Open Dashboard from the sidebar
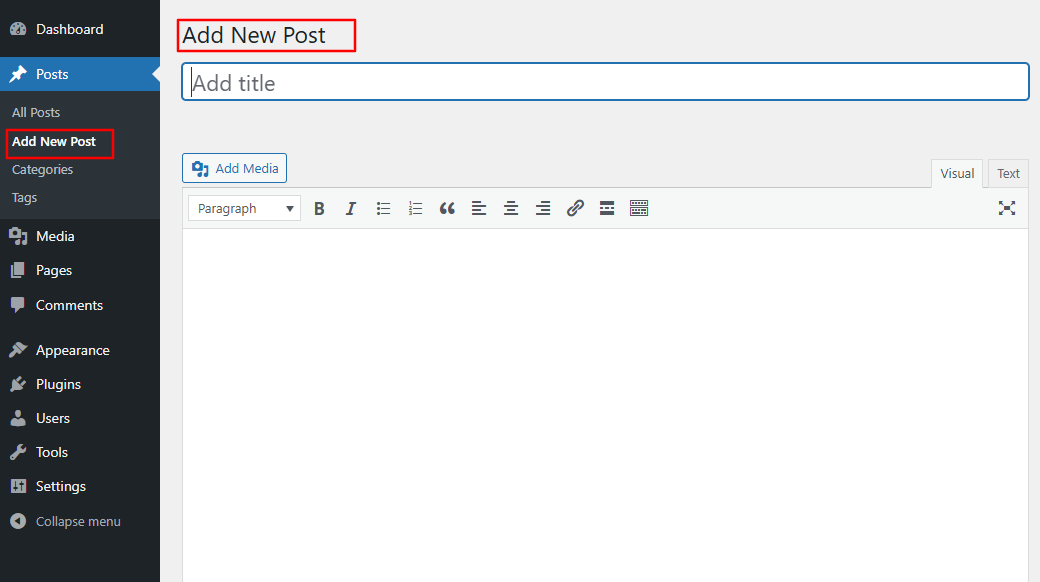 (80, 29)
